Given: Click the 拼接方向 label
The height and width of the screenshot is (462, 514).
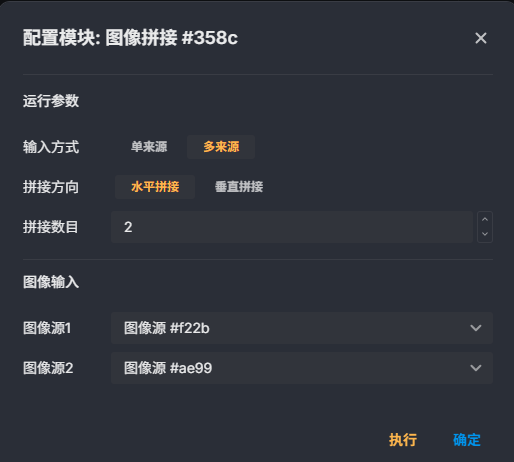Looking at the screenshot, I should pyautogui.click(x=51, y=187).
